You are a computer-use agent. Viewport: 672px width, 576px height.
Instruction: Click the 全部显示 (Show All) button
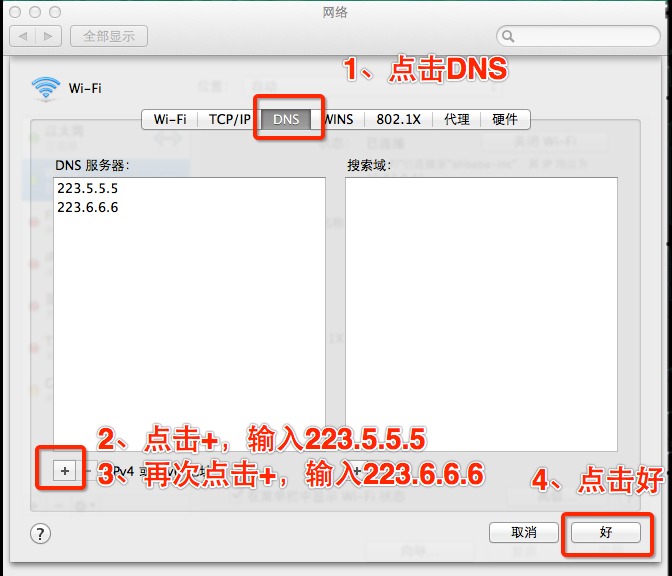[109, 36]
